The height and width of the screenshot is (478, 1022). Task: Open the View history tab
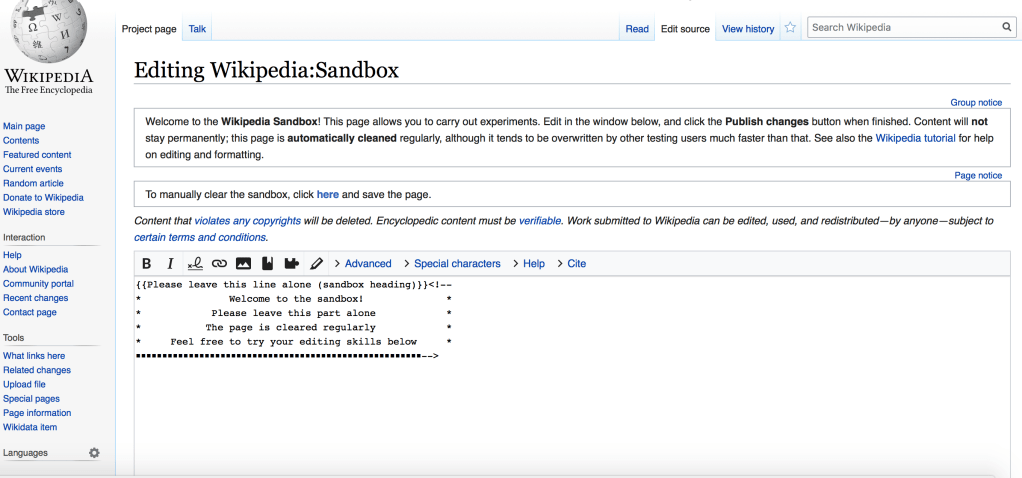[x=748, y=29]
